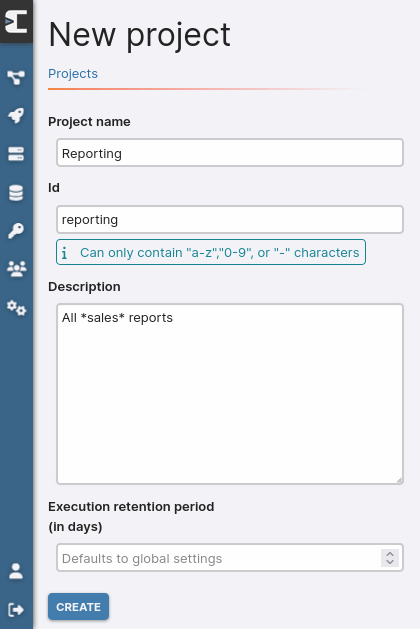This screenshot has width=420, height=629.
Task: Open the rocket executions icon
Action: [x=16, y=116]
